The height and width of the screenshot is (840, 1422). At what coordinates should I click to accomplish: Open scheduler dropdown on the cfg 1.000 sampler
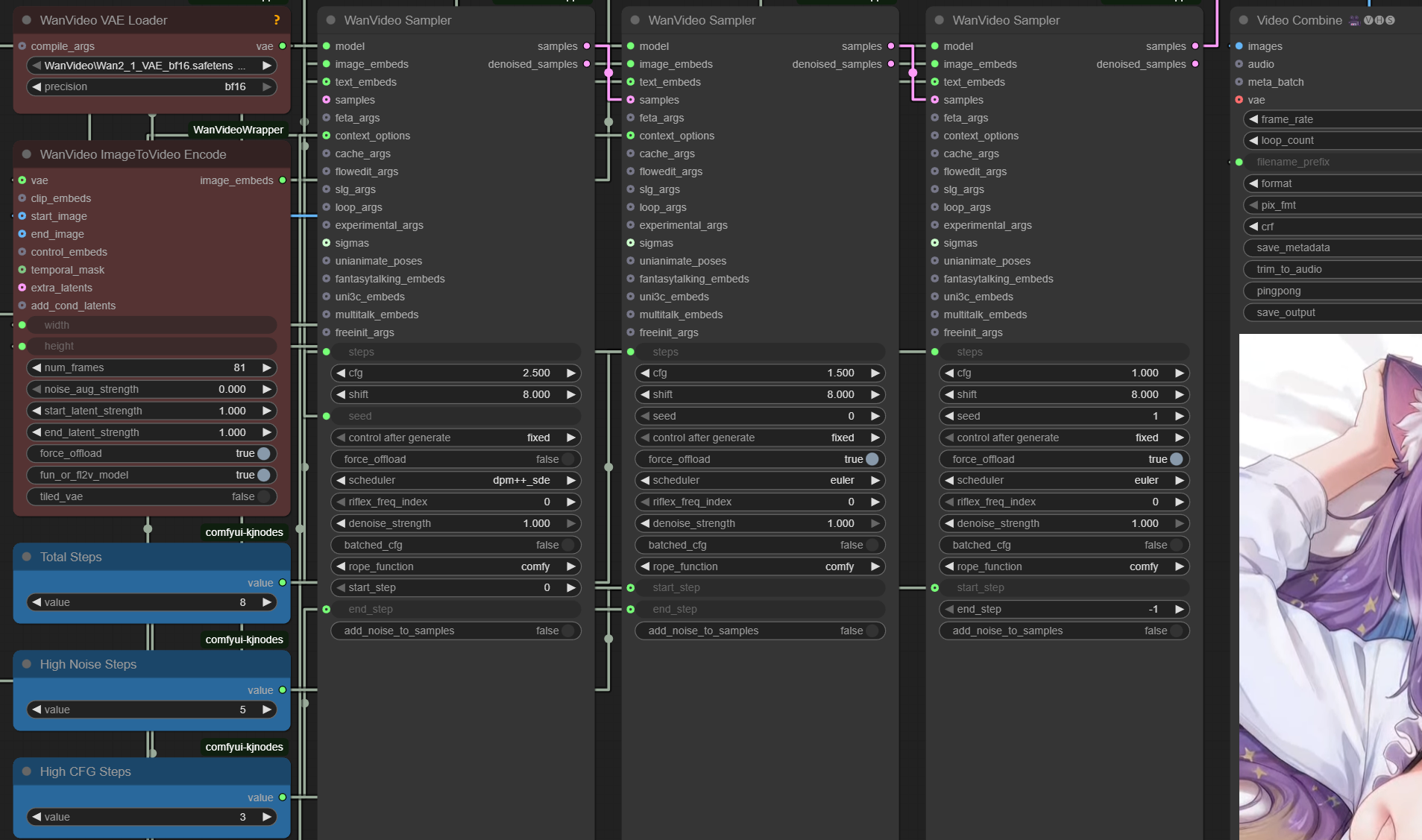[x=1065, y=481]
